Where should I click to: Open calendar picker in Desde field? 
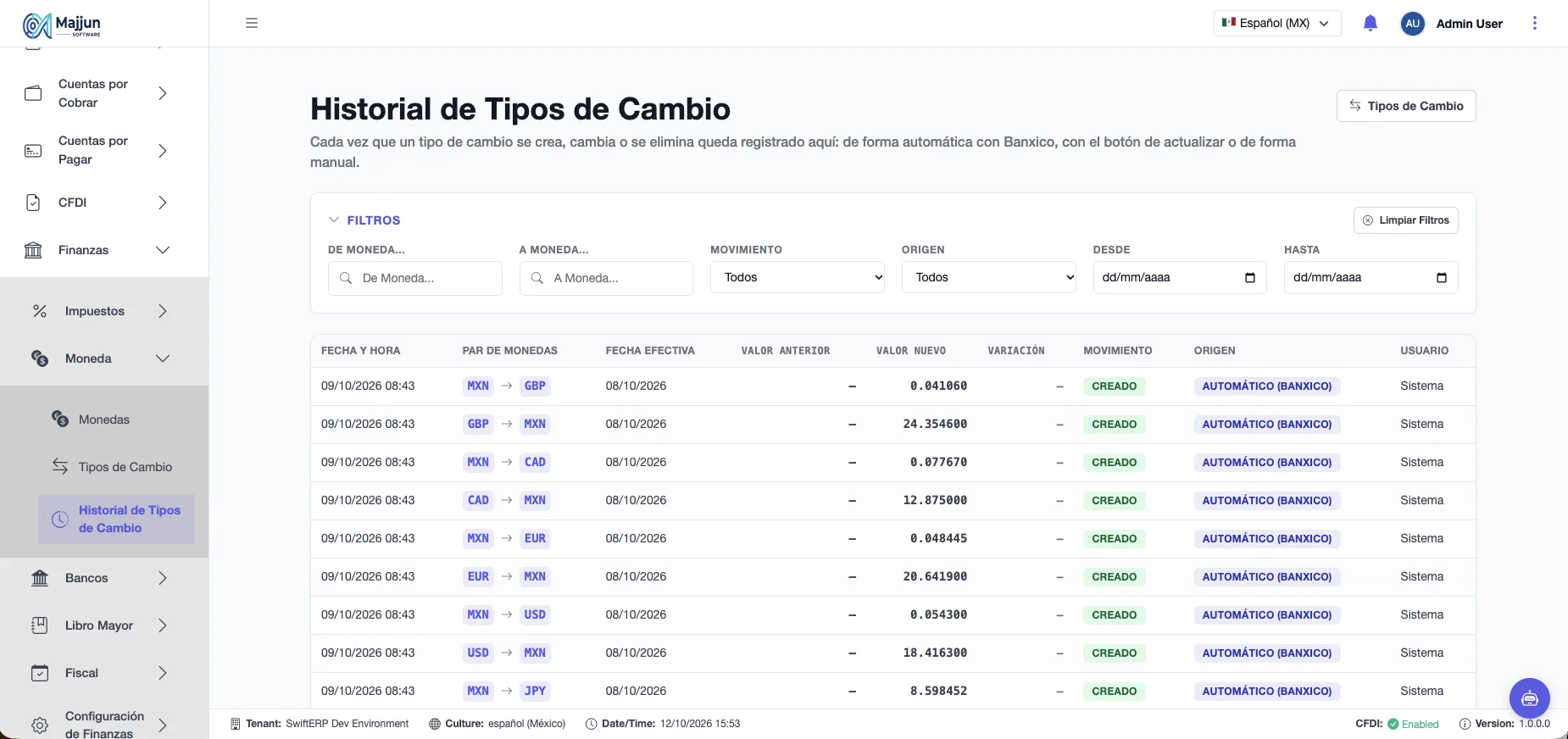[1250, 278]
